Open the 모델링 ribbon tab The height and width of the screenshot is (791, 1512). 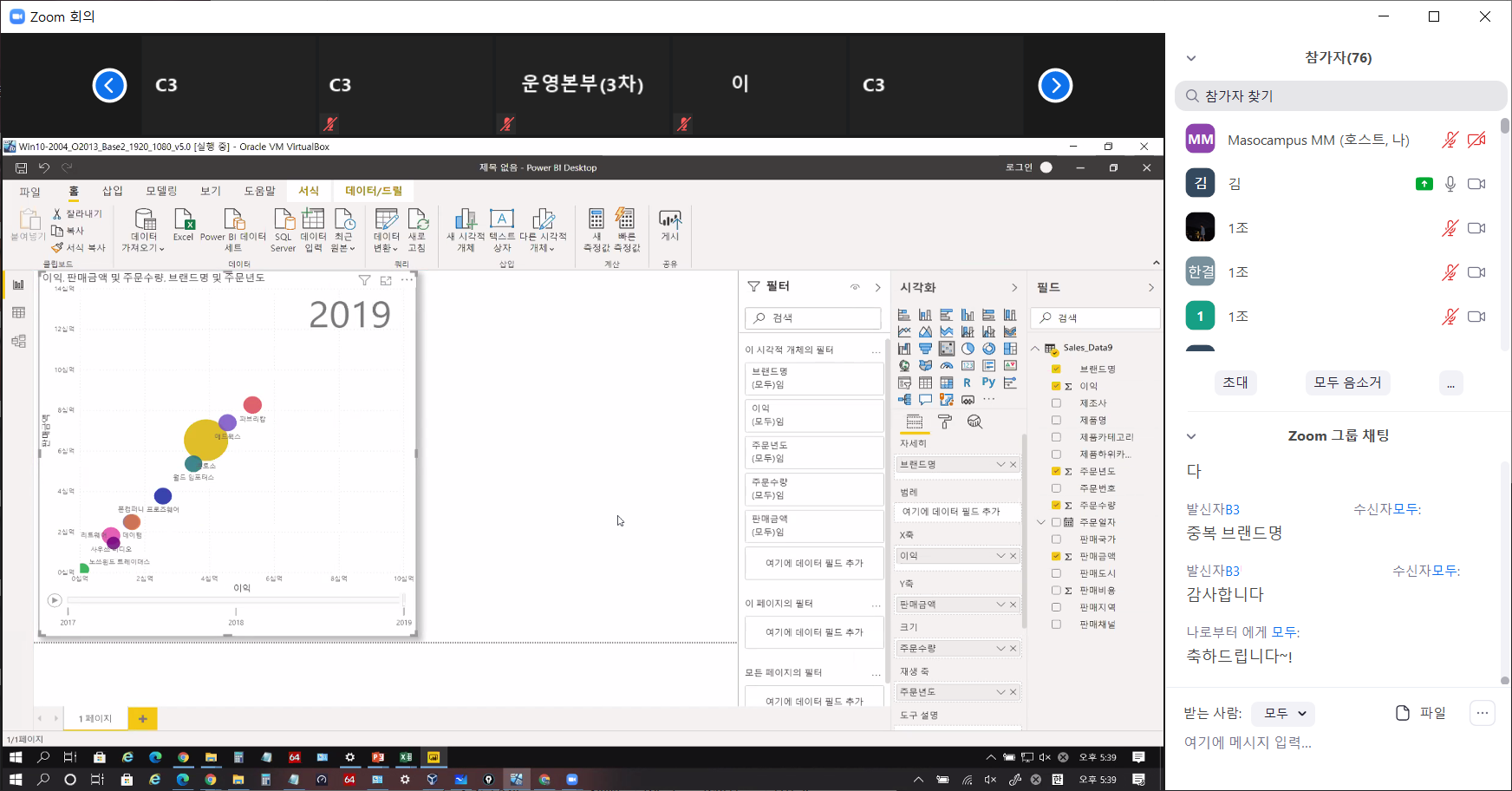161,191
